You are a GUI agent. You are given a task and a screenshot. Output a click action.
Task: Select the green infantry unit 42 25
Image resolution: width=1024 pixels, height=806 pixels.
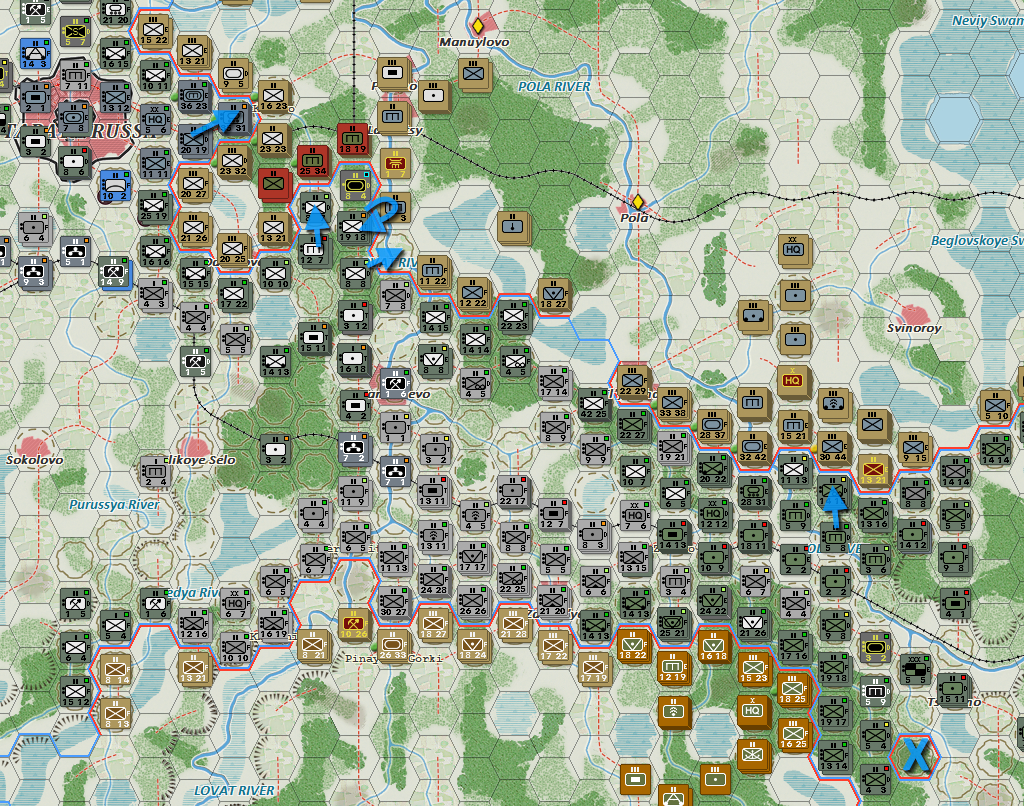[x=593, y=404]
